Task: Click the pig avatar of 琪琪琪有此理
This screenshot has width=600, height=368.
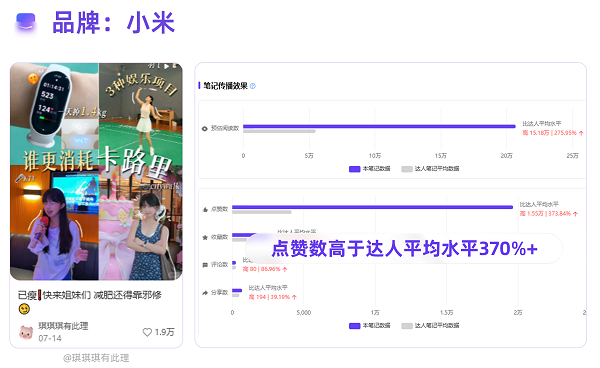Action: point(26,332)
